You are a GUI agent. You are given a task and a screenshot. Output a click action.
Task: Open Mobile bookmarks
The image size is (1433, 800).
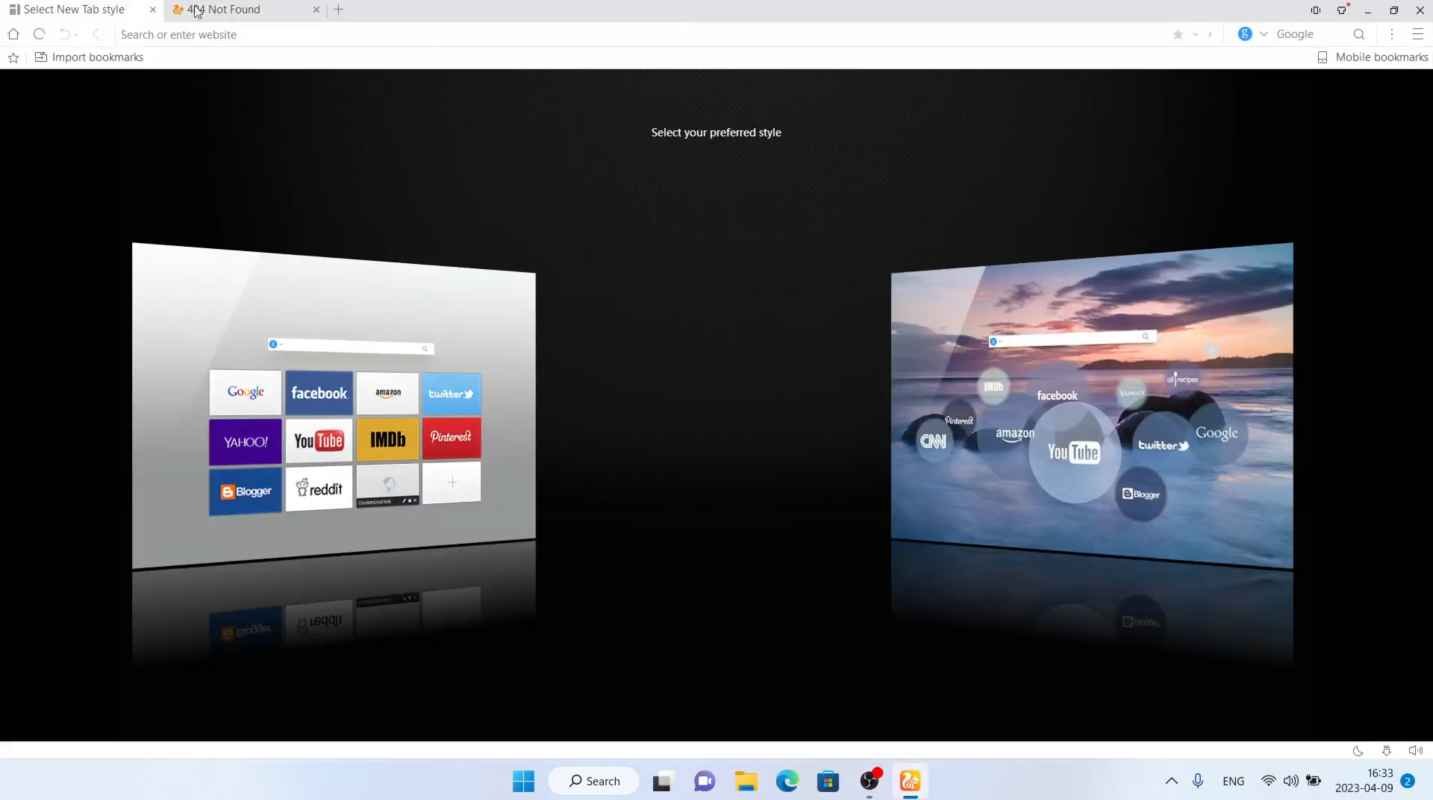(1372, 57)
